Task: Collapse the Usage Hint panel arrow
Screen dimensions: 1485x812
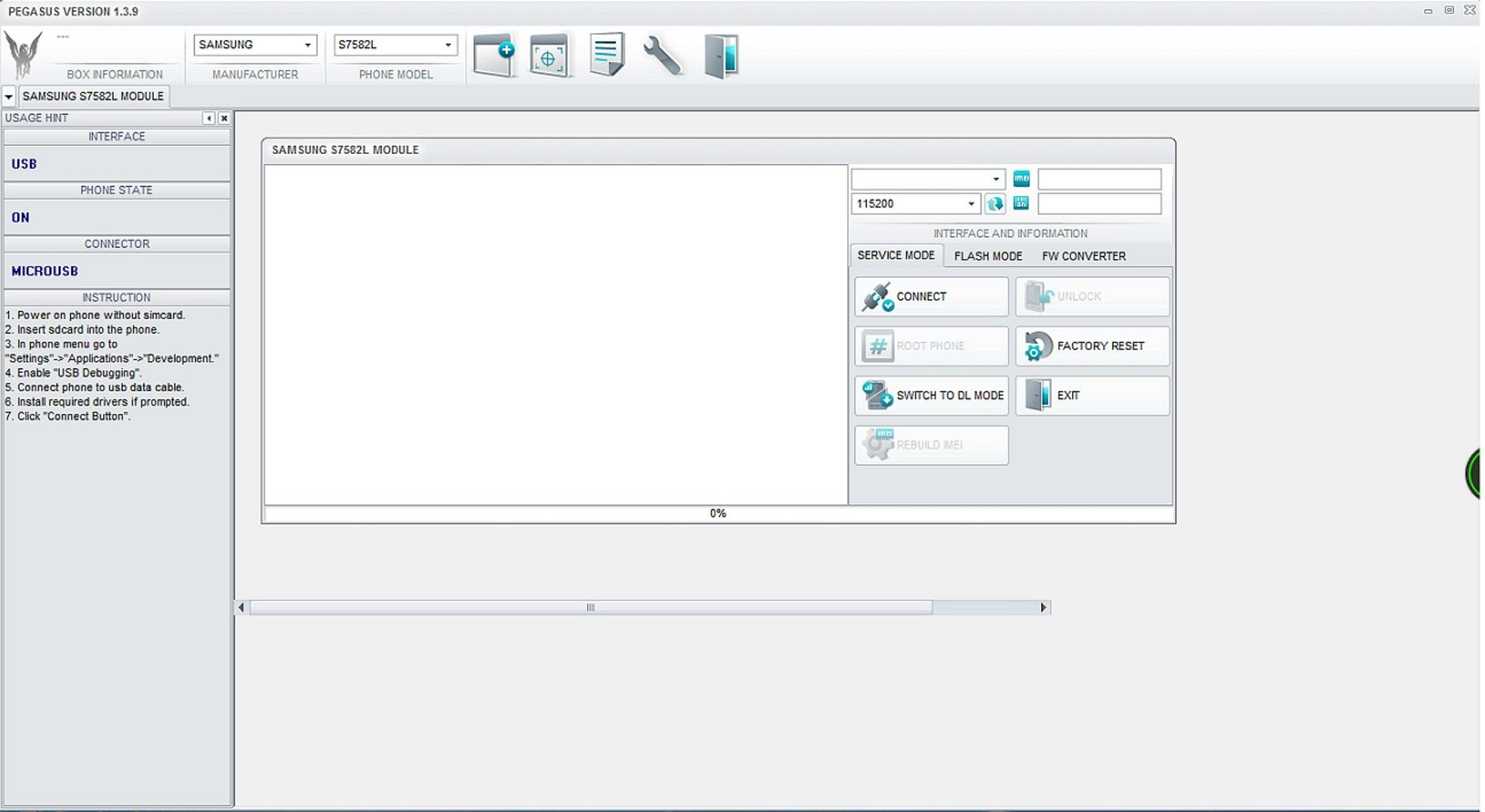Action: [209, 118]
